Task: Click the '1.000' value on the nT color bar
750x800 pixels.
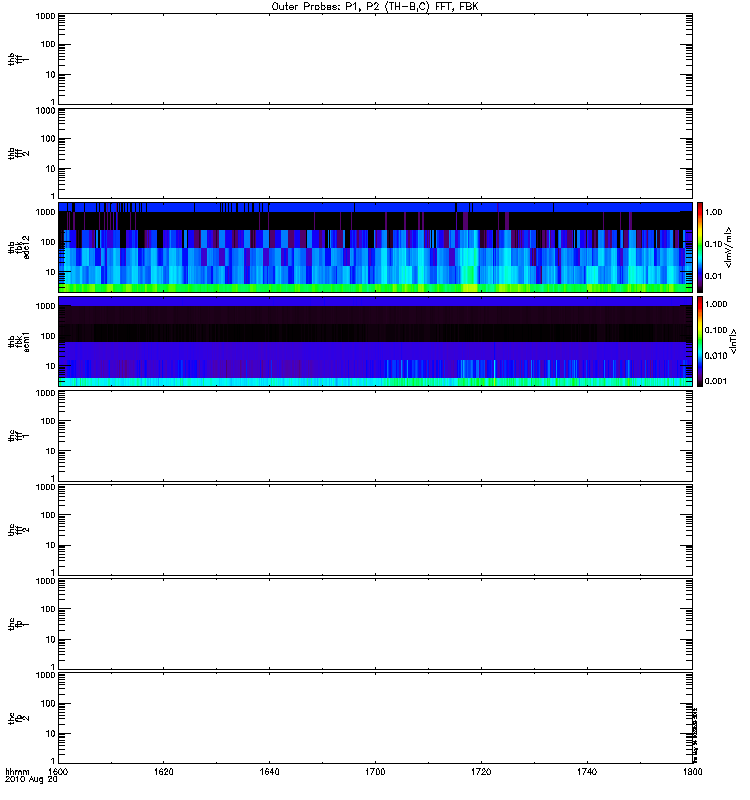Action: click(716, 304)
